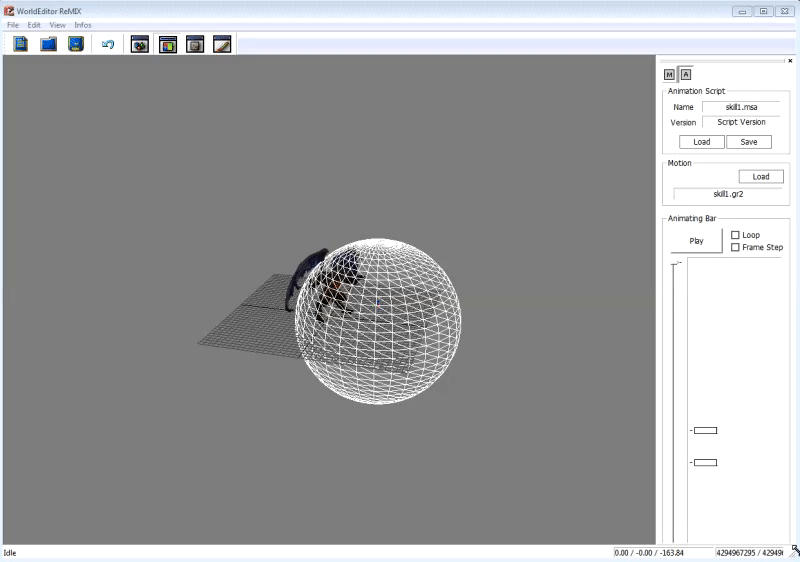
Task: Click the coordinates readout 0.00 / -0.00 / -163.84
Action: pos(648,553)
